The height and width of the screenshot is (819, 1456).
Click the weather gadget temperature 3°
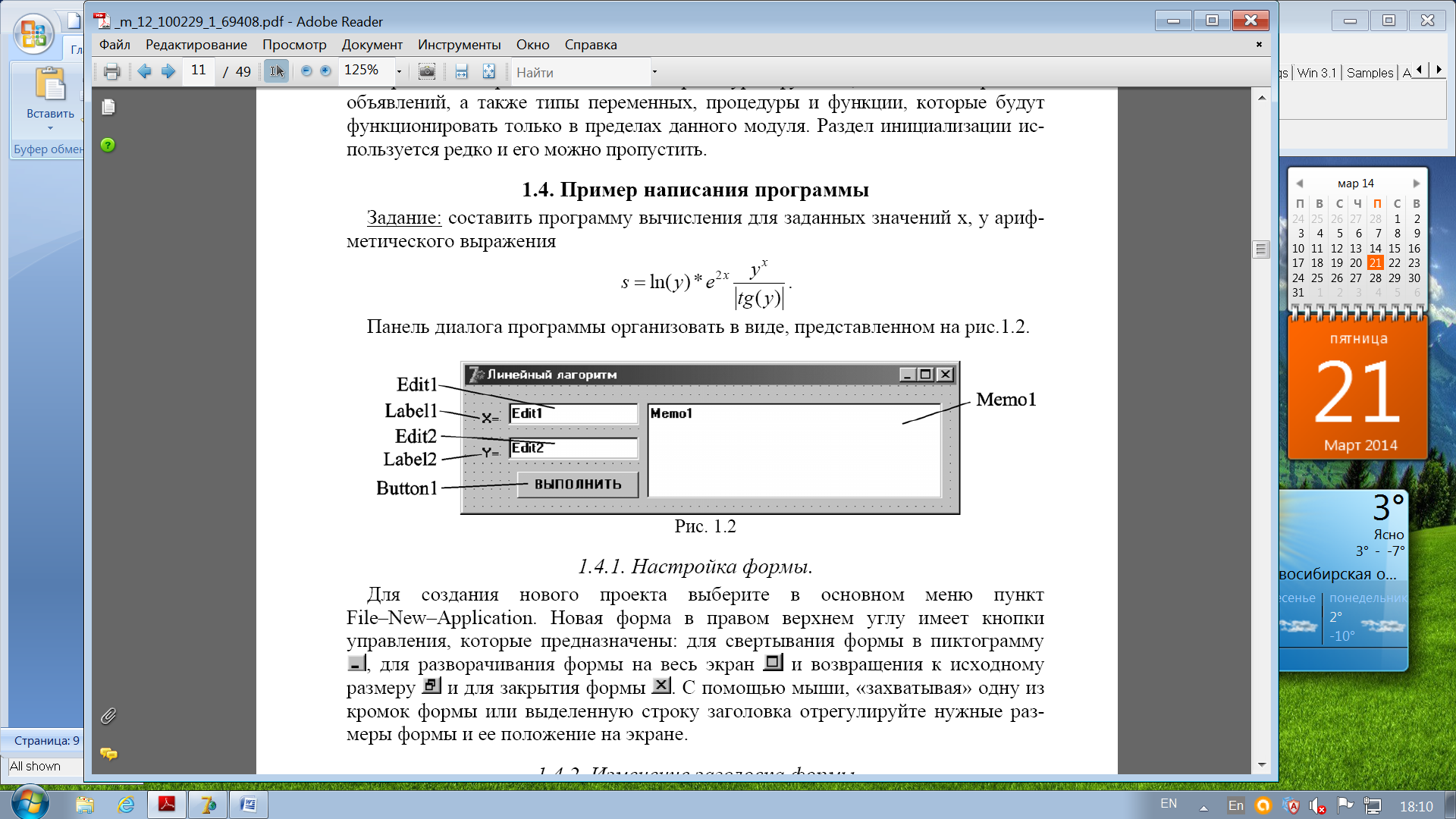coord(1389,507)
